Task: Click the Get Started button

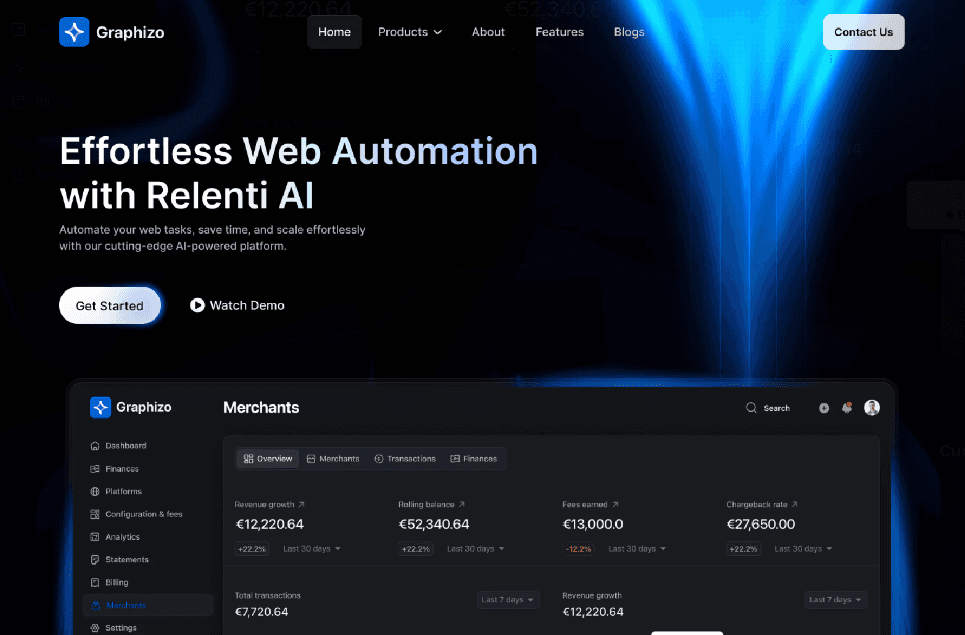Action: [x=110, y=305]
